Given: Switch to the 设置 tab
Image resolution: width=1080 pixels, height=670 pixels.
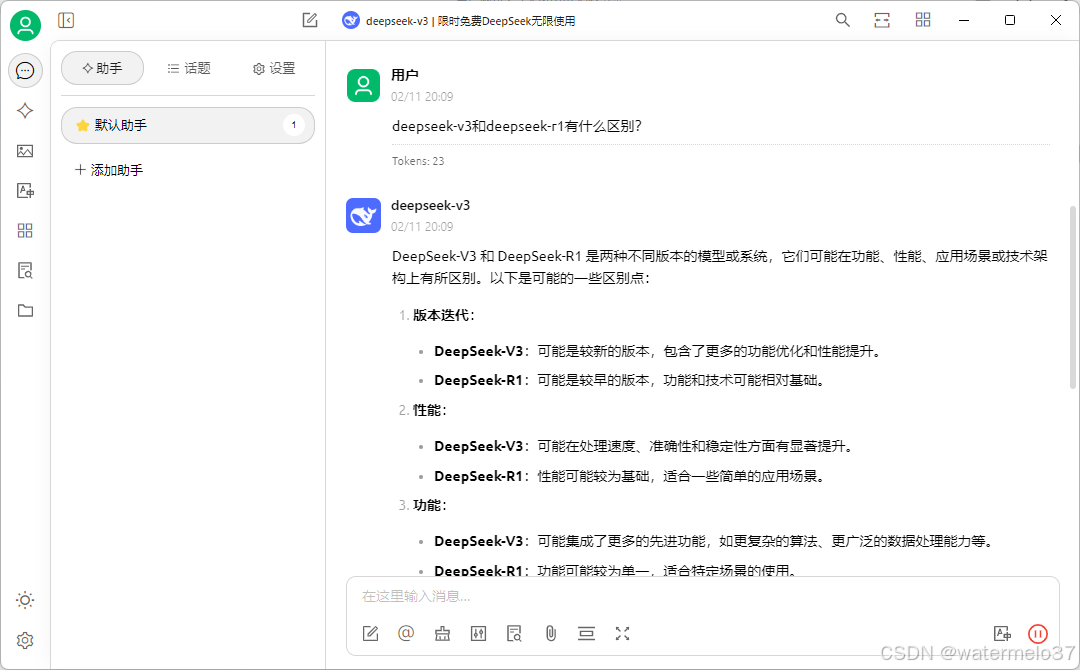Looking at the screenshot, I should pos(274,68).
